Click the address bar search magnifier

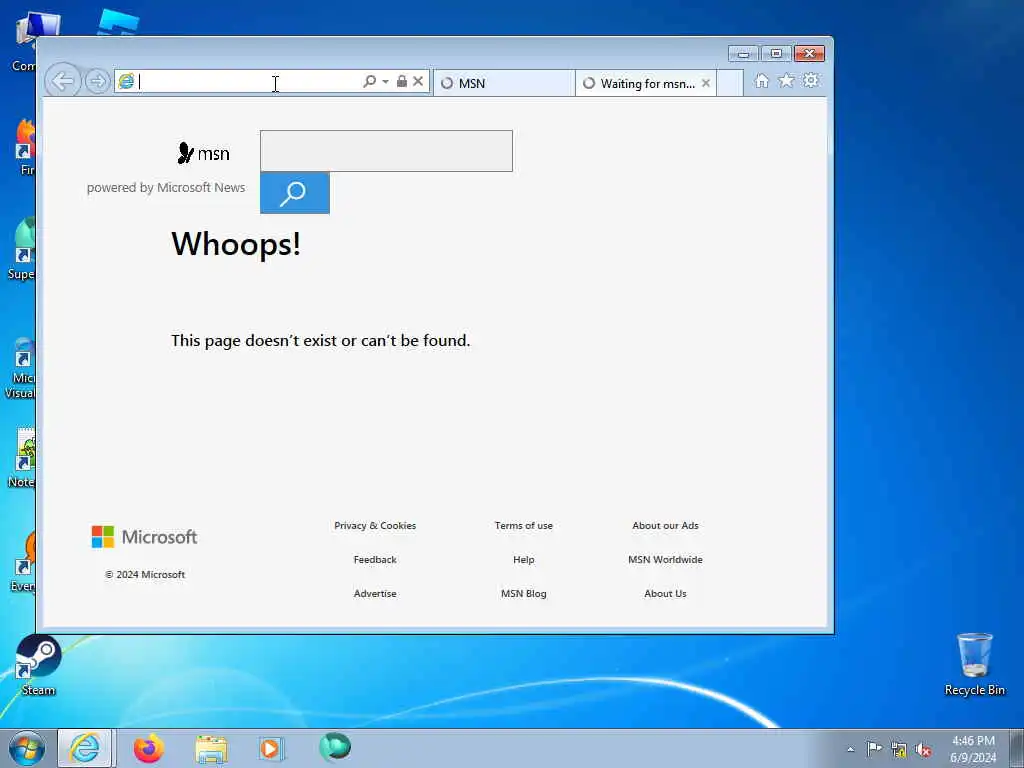(369, 81)
